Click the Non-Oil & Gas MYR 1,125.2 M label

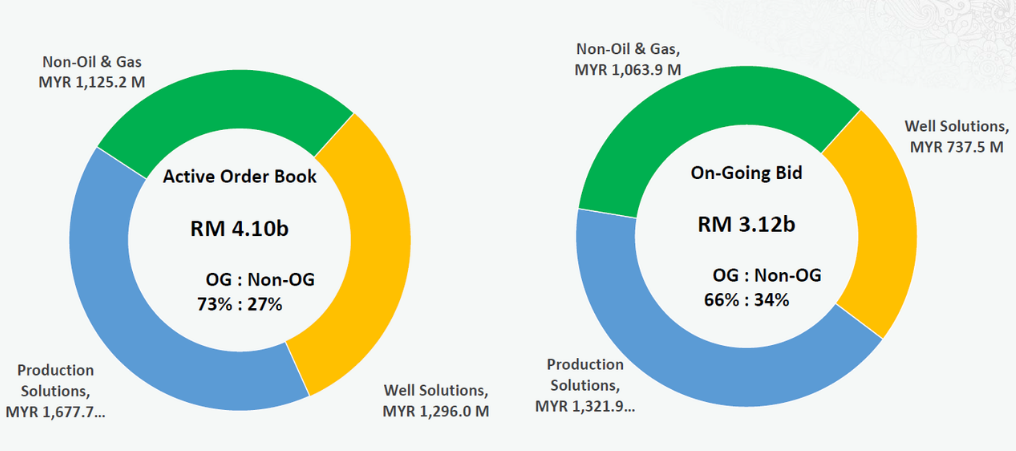91,72
